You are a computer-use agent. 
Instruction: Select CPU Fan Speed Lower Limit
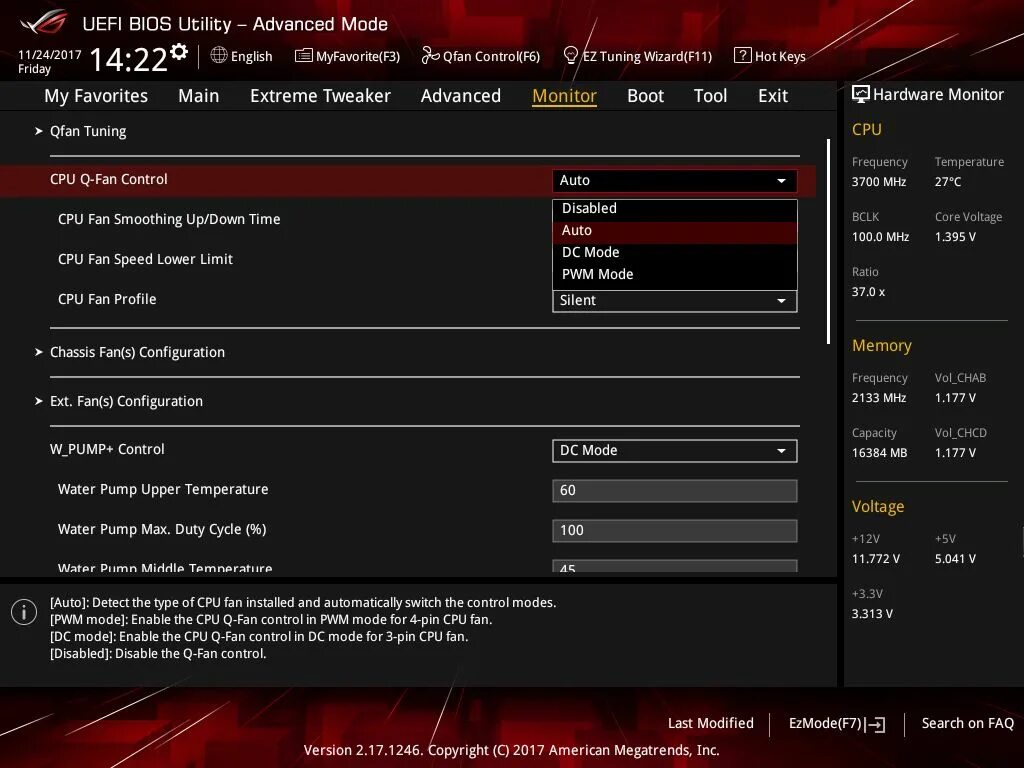(x=145, y=259)
